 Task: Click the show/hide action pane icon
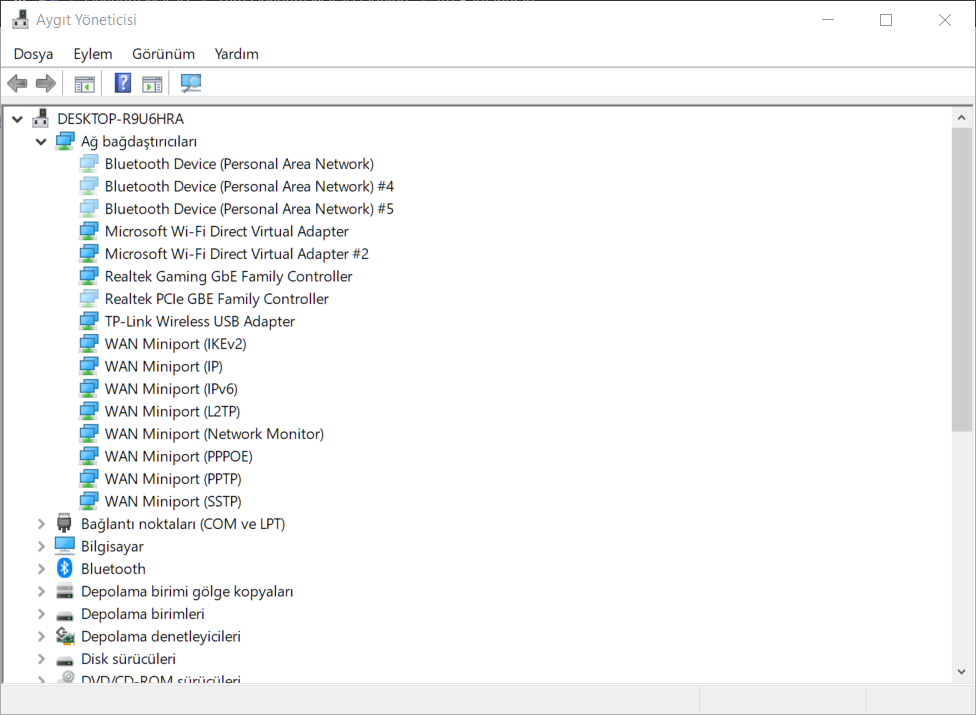152,83
